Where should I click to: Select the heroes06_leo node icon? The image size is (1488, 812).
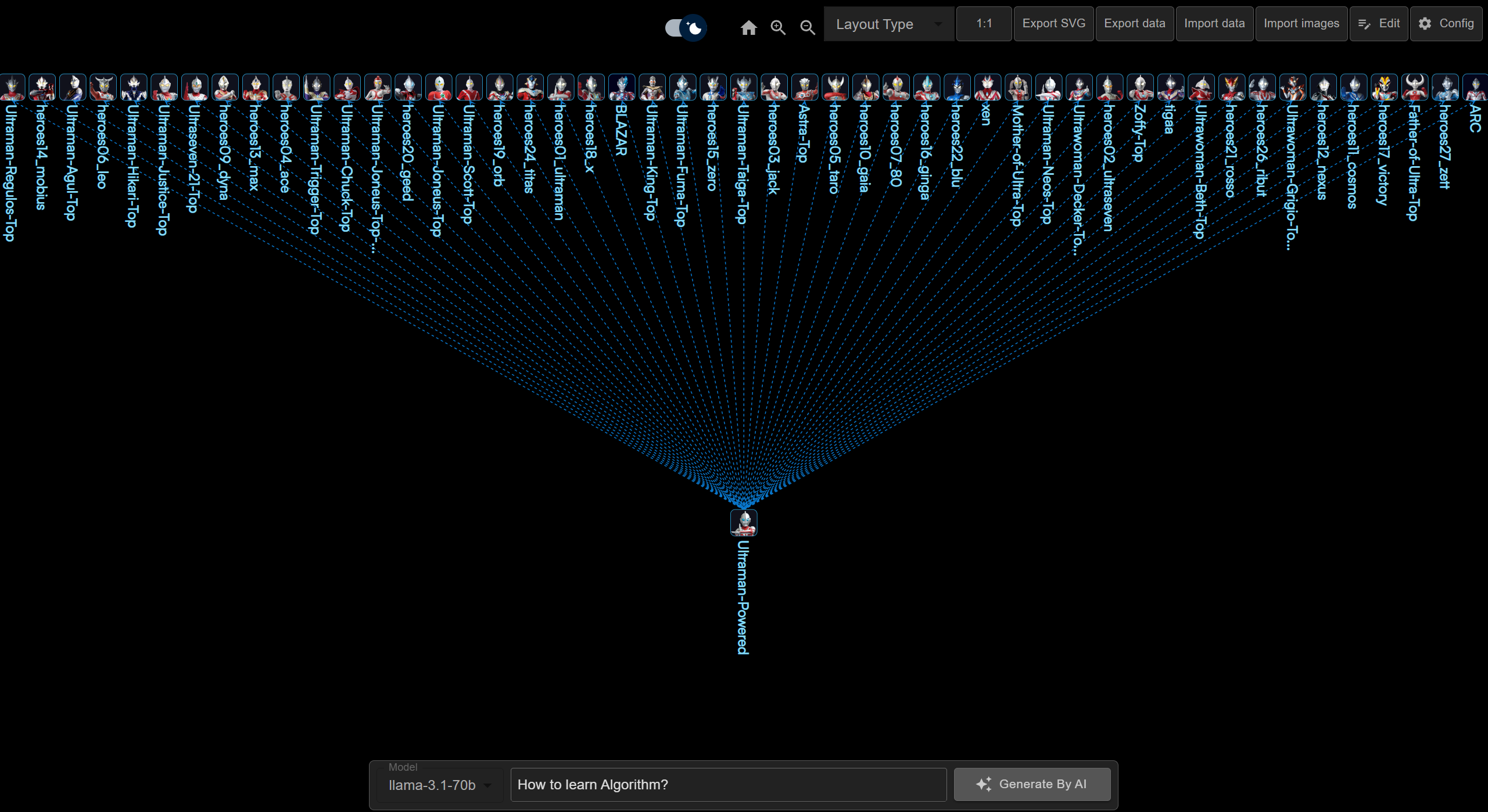coord(103,87)
